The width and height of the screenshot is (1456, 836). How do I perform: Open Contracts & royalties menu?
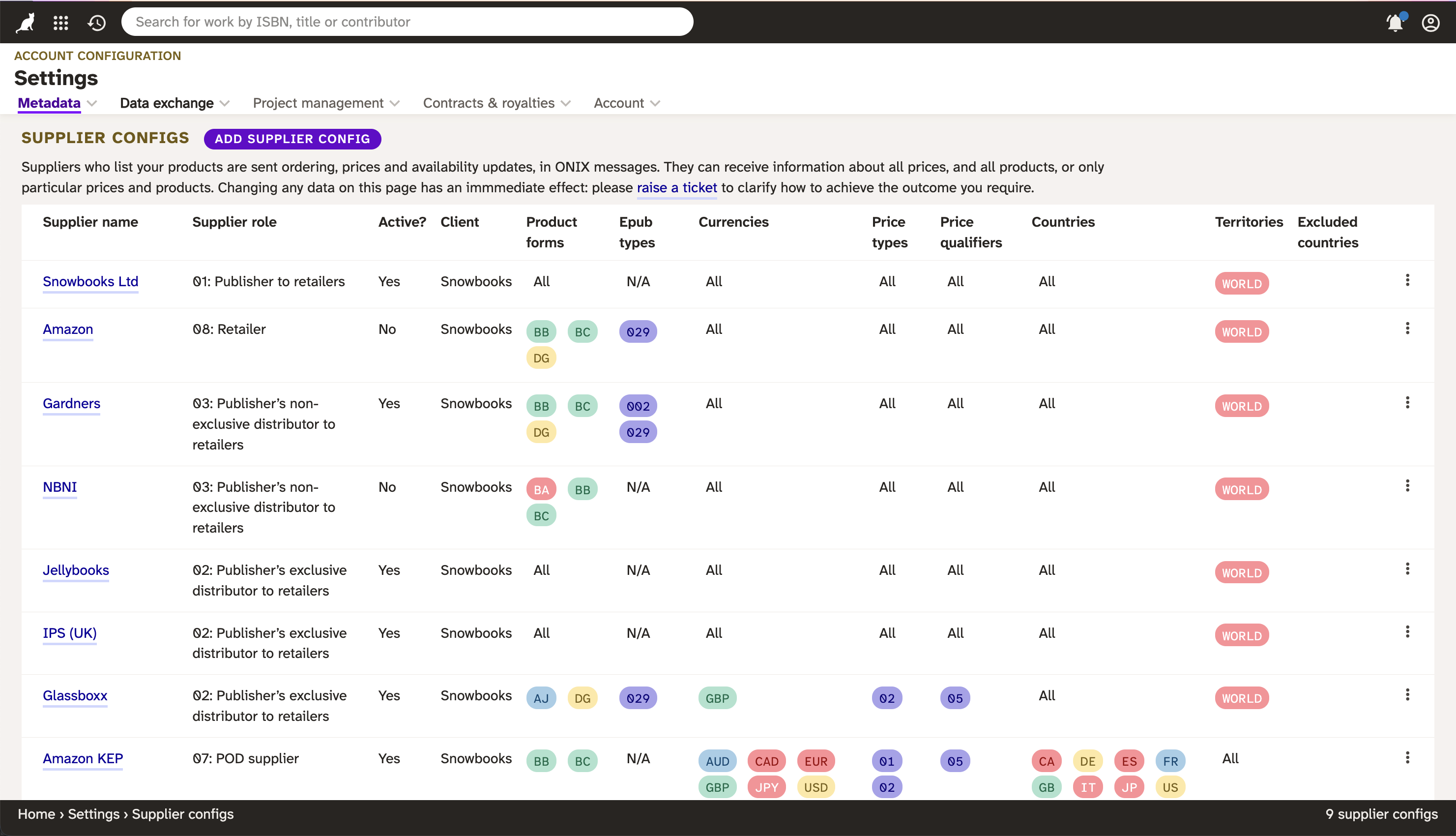tap(497, 103)
